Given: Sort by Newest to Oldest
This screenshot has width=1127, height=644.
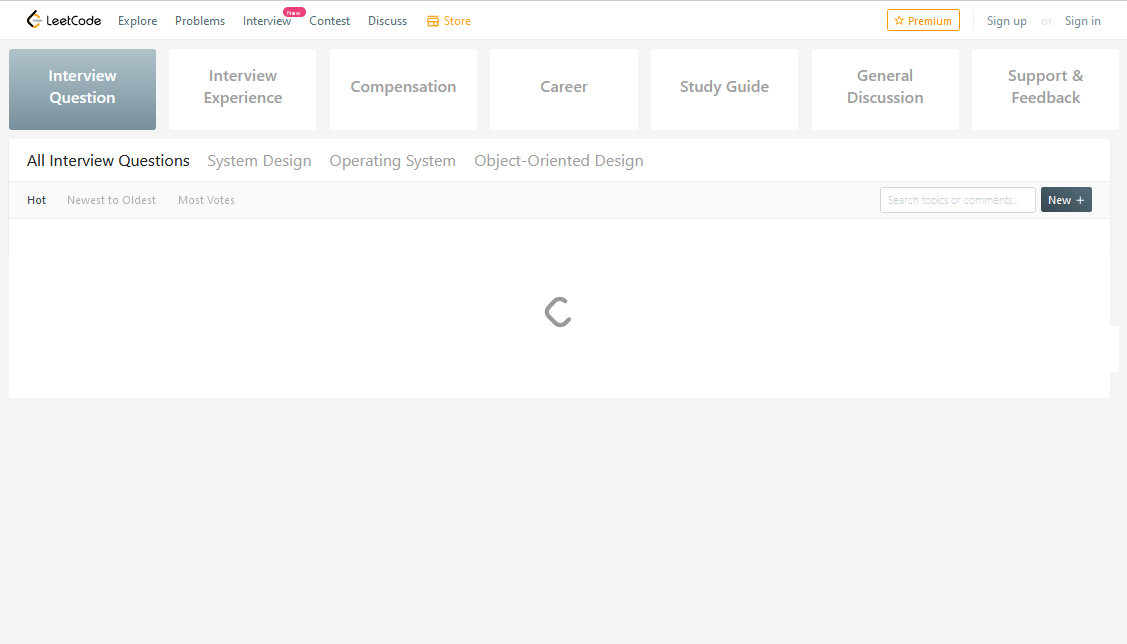Looking at the screenshot, I should [x=111, y=200].
